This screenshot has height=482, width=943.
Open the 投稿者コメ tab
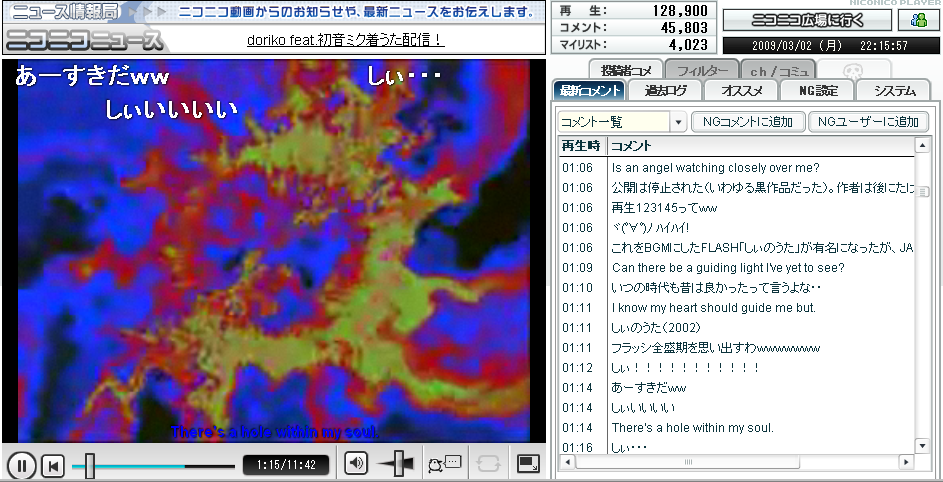[x=625, y=70]
